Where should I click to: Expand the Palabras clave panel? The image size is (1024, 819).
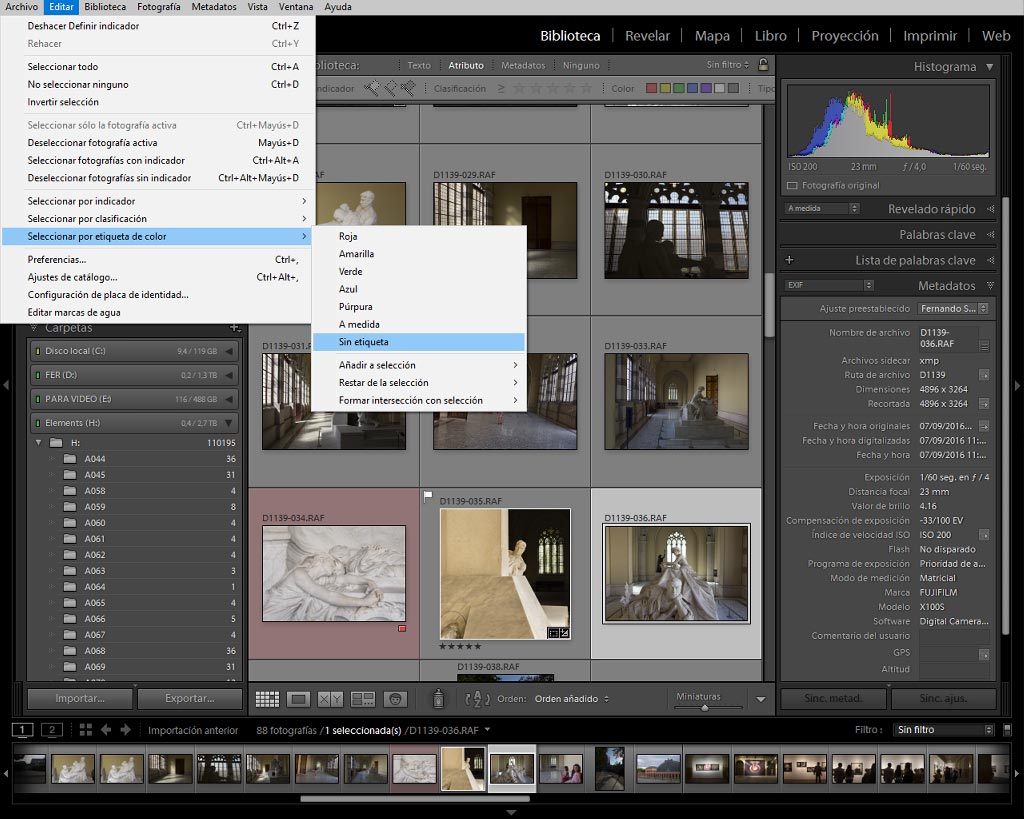tap(990, 234)
